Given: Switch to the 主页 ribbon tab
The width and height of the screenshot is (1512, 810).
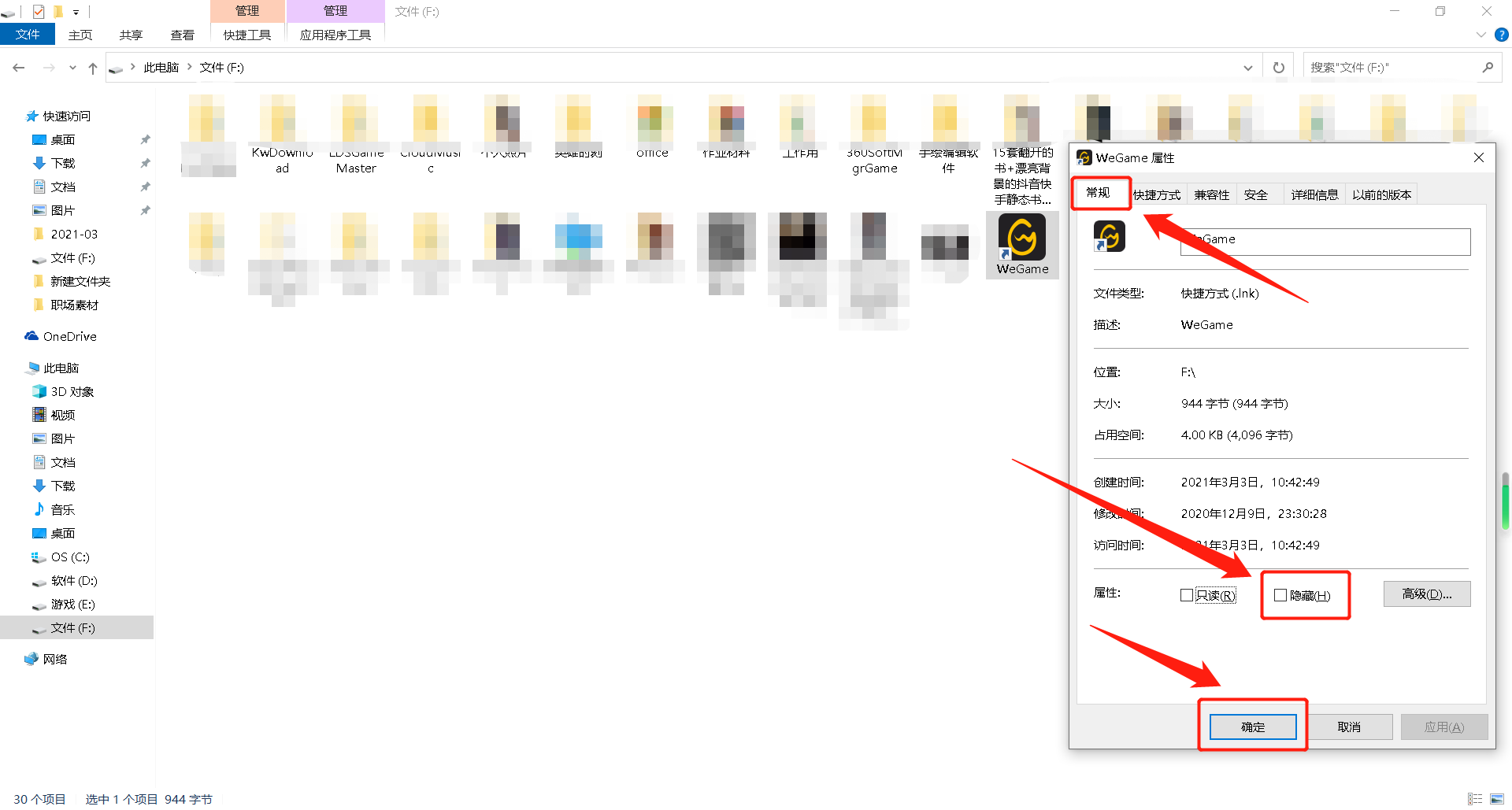Looking at the screenshot, I should point(80,35).
